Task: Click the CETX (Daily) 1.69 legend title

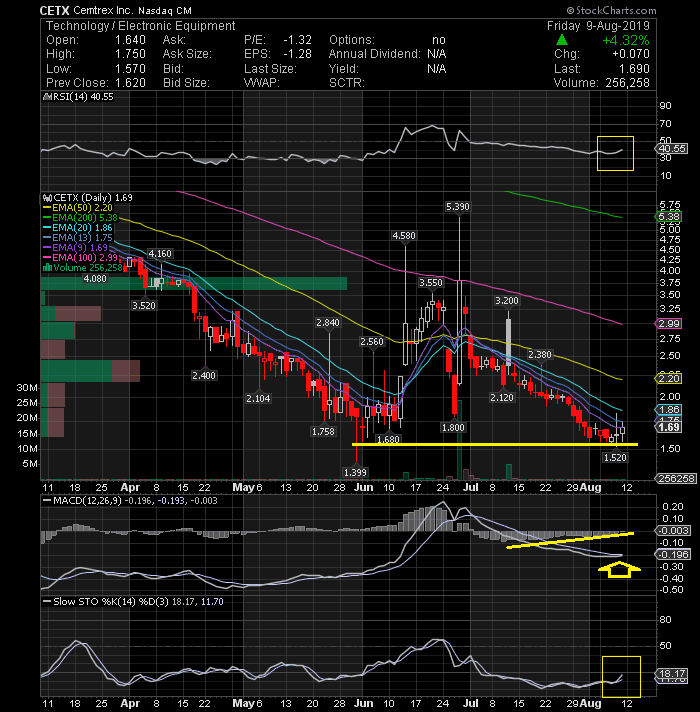Action: point(88,198)
